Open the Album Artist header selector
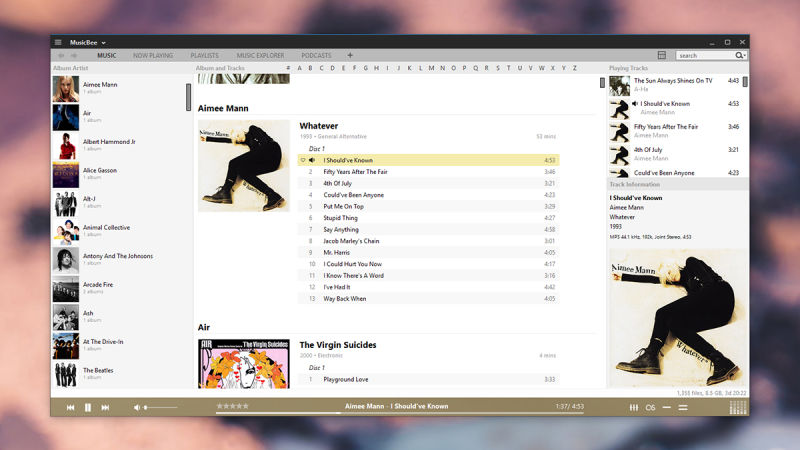This screenshot has width=800, height=450. coord(71,68)
